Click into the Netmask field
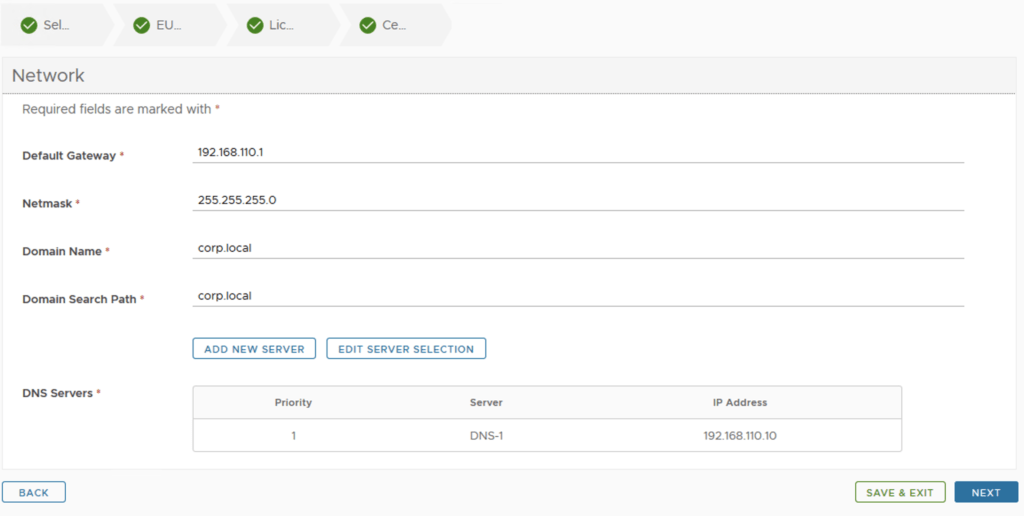Viewport: 1024px width, 516px height. [x=578, y=200]
